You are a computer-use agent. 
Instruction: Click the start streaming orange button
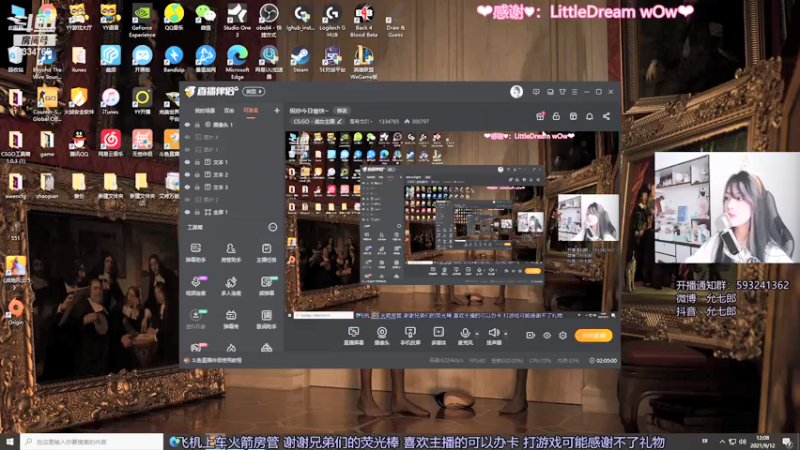[x=593, y=335]
